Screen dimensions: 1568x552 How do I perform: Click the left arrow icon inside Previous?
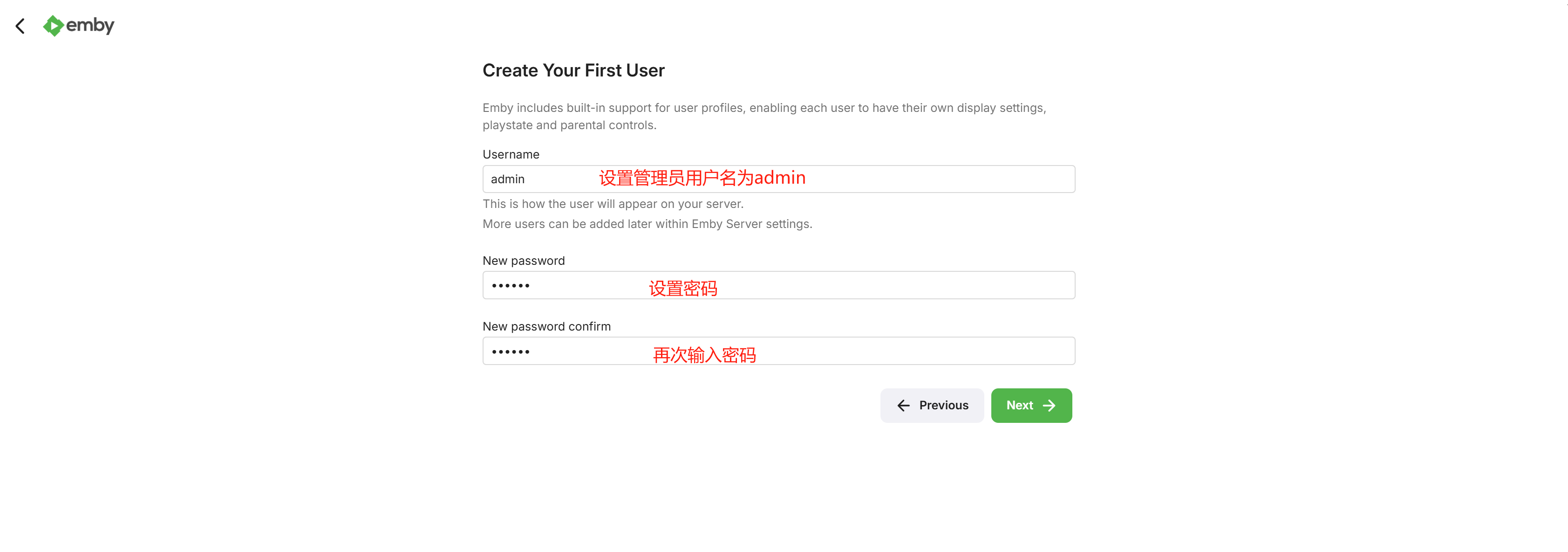(903, 406)
